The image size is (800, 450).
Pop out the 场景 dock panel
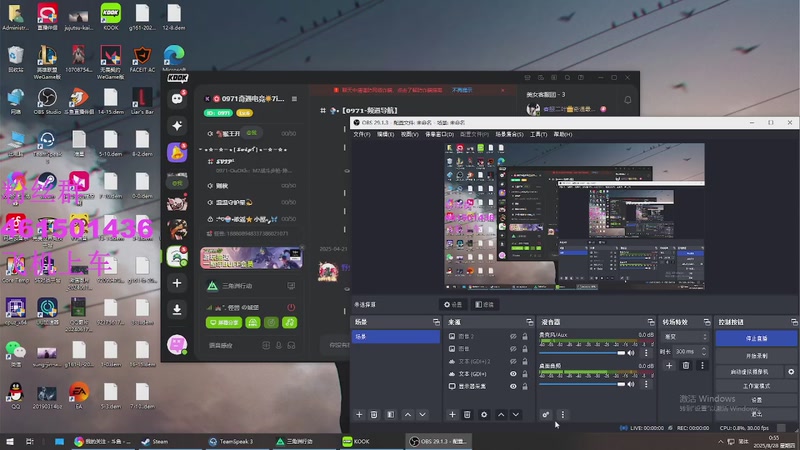pos(436,322)
